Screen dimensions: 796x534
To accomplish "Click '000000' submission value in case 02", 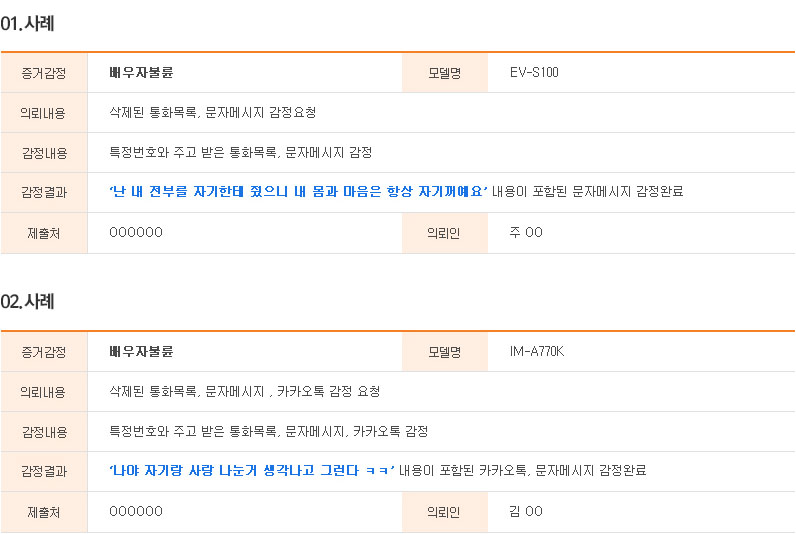I will click(x=135, y=511).
